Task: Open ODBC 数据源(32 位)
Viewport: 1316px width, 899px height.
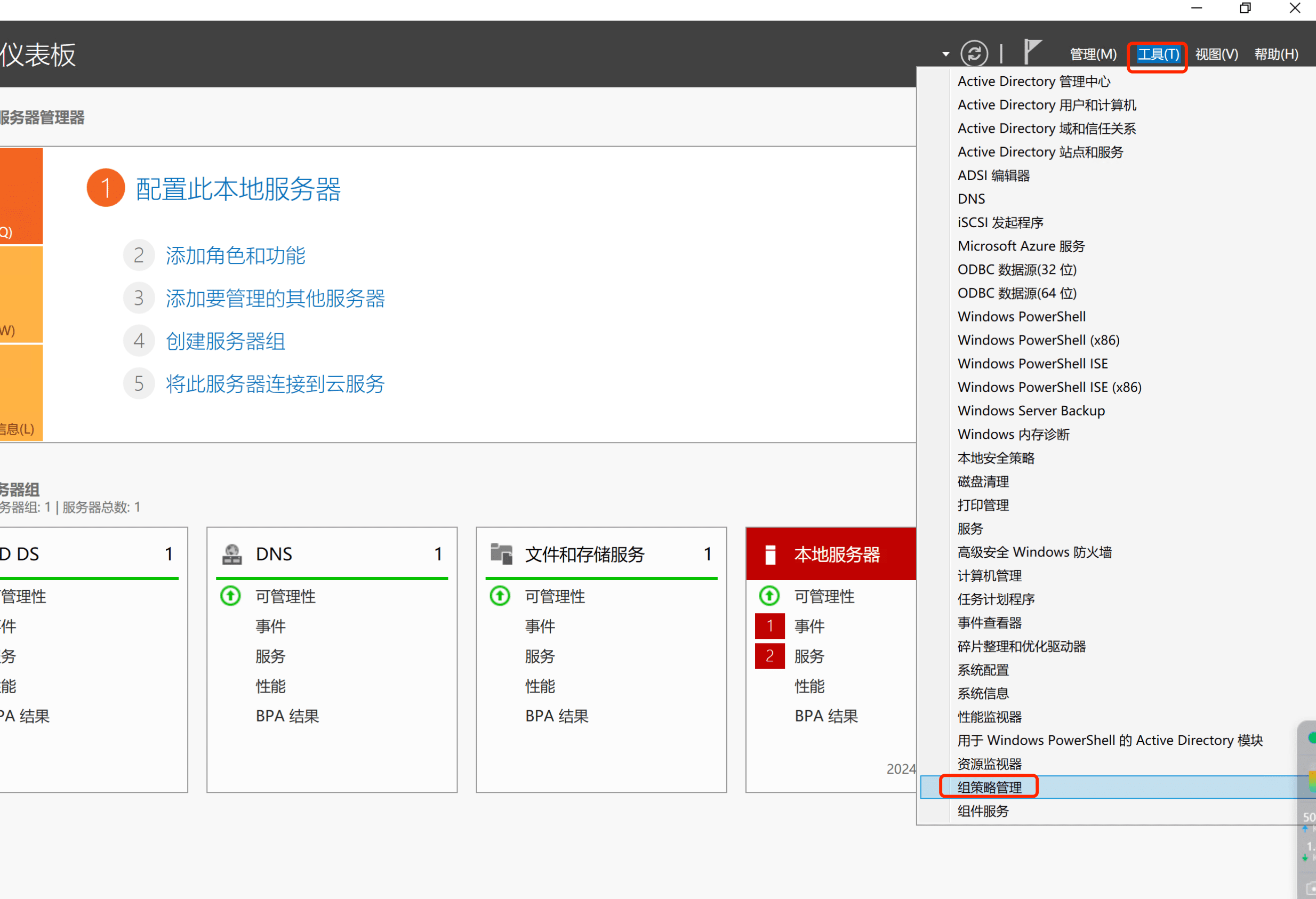Action: [x=1017, y=269]
